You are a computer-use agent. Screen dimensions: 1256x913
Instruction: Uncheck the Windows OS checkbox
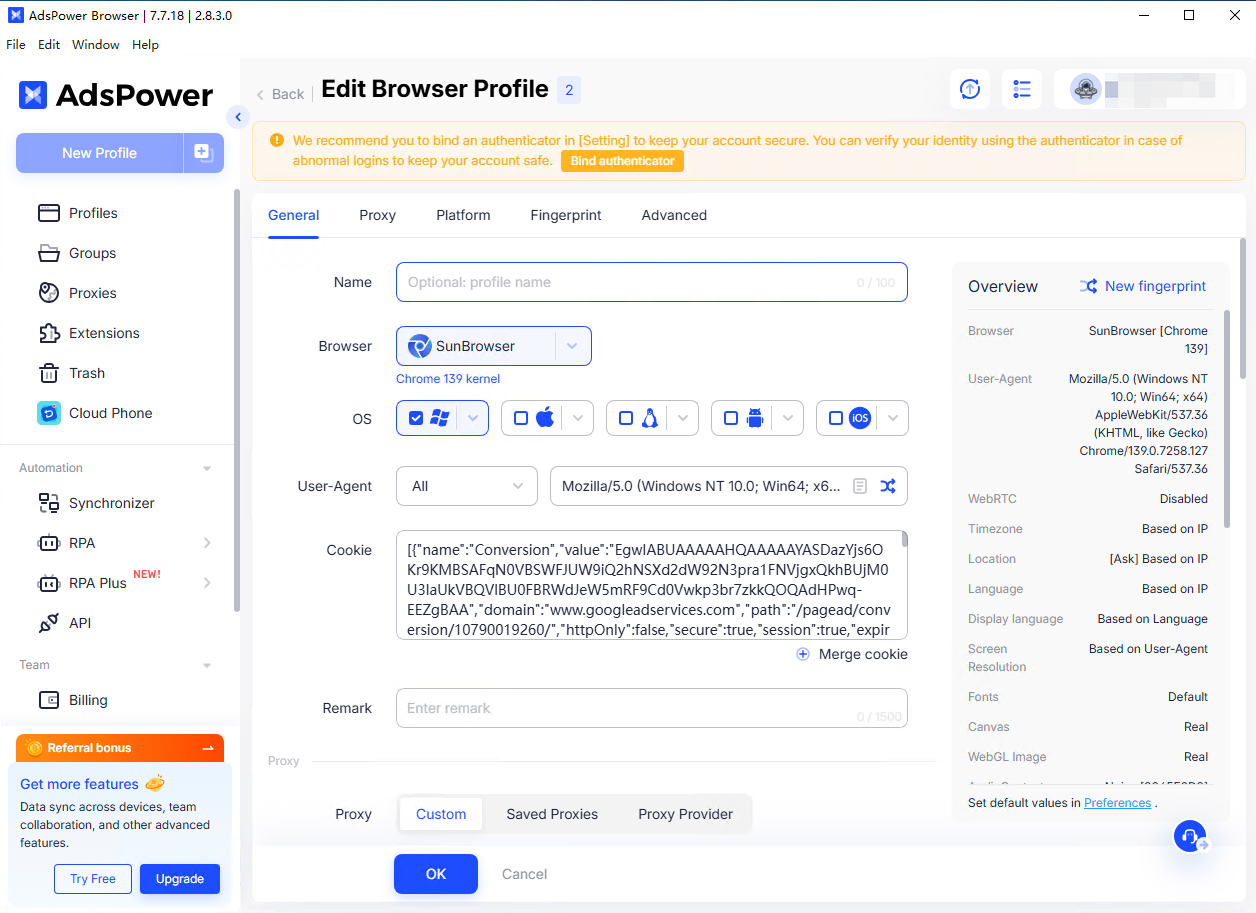pos(416,418)
